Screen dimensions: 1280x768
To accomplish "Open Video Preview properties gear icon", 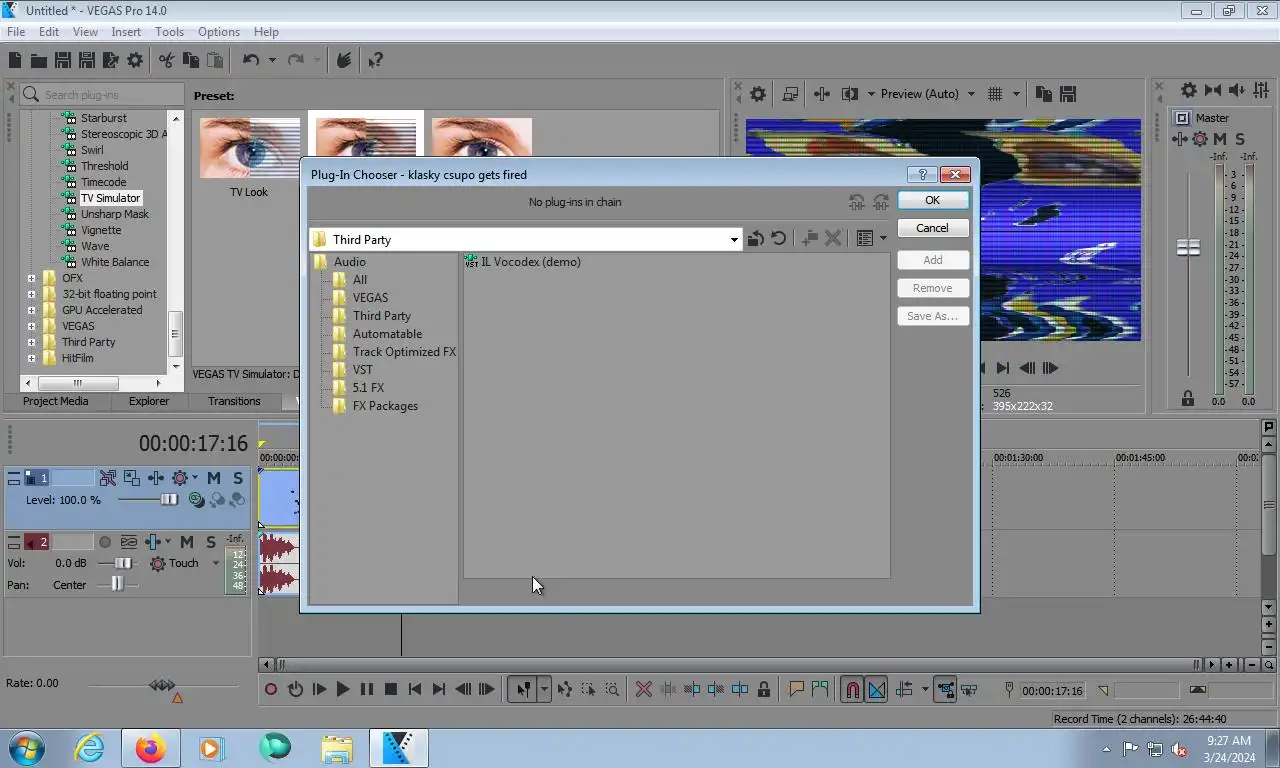I will pyautogui.click(x=758, y=94).
